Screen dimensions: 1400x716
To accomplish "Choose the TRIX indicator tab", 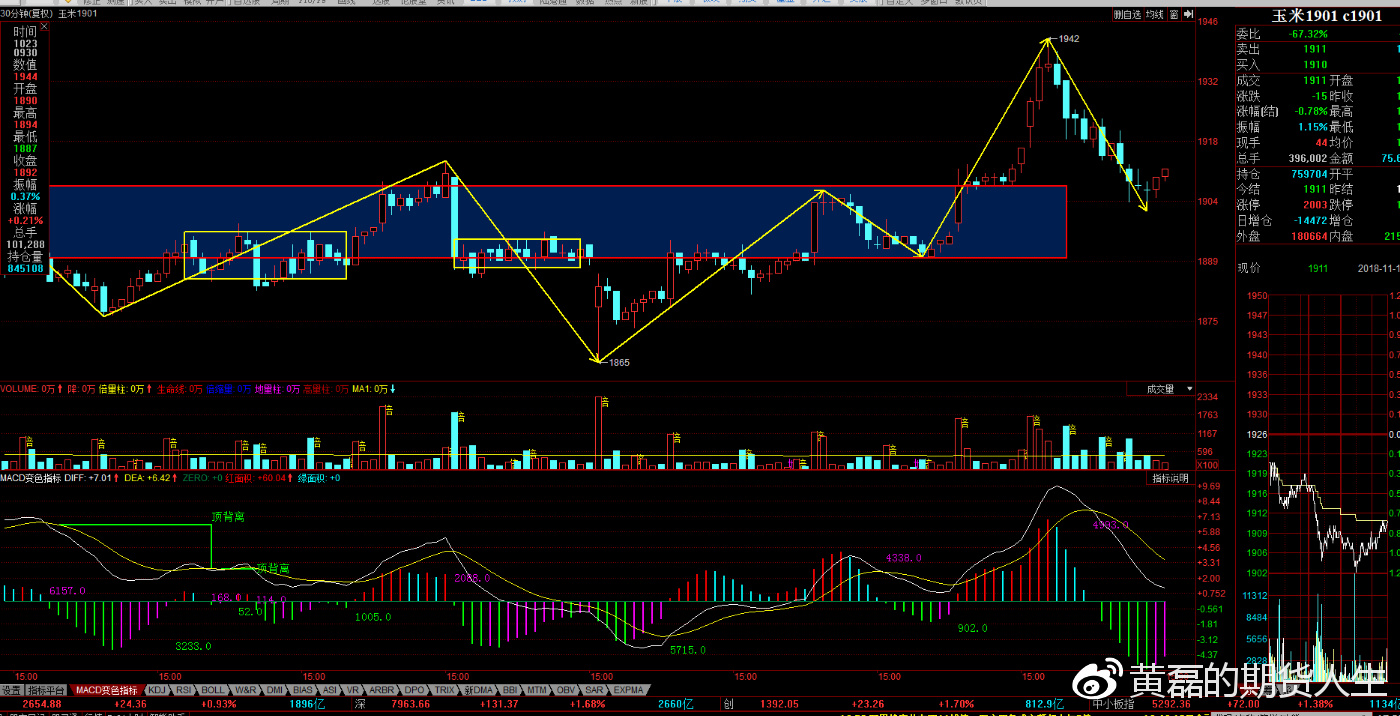I will point(444,690).
